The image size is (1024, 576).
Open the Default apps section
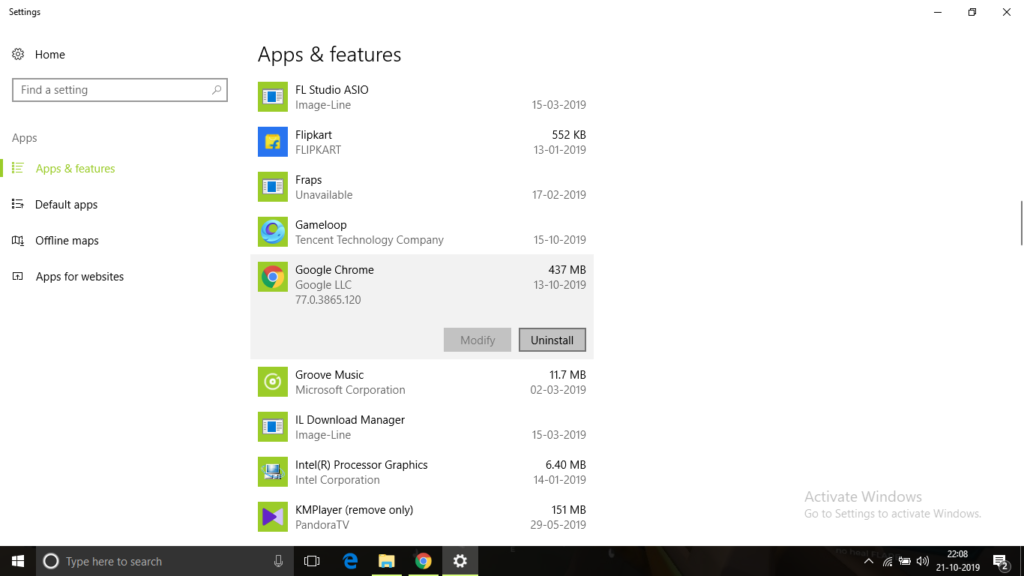tap(66, 205)
